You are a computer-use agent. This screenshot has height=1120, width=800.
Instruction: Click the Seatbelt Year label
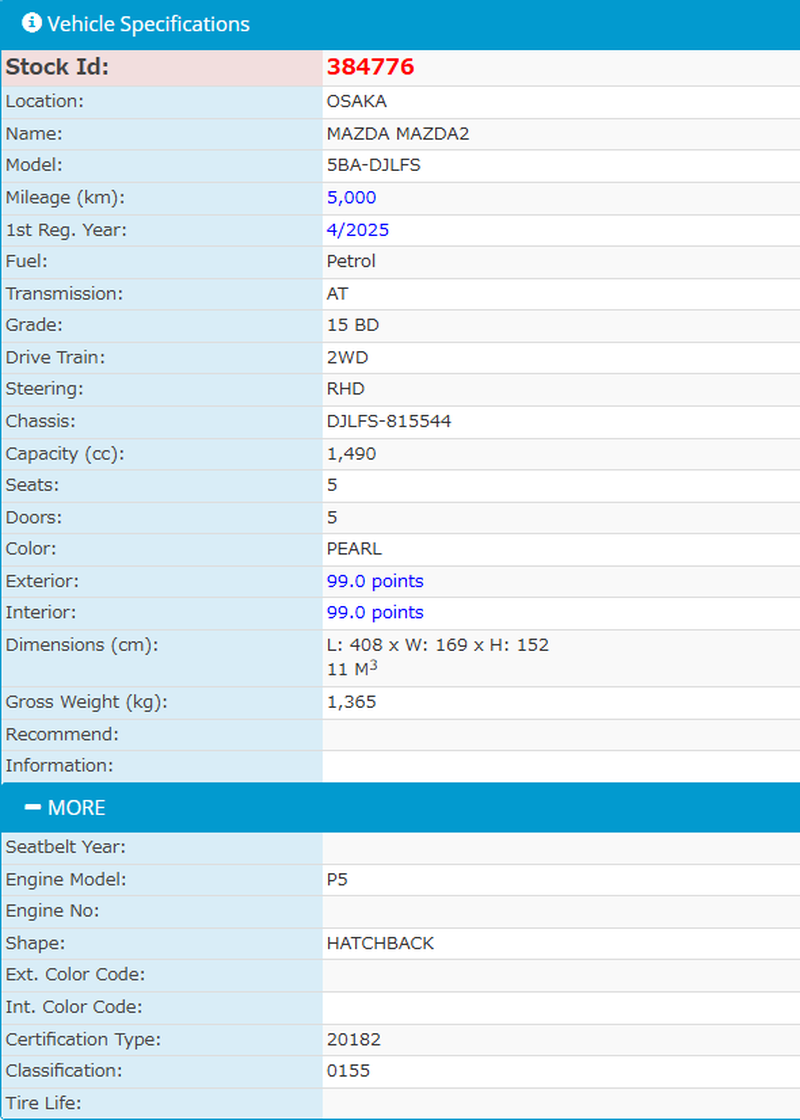(x=66, y=847)
